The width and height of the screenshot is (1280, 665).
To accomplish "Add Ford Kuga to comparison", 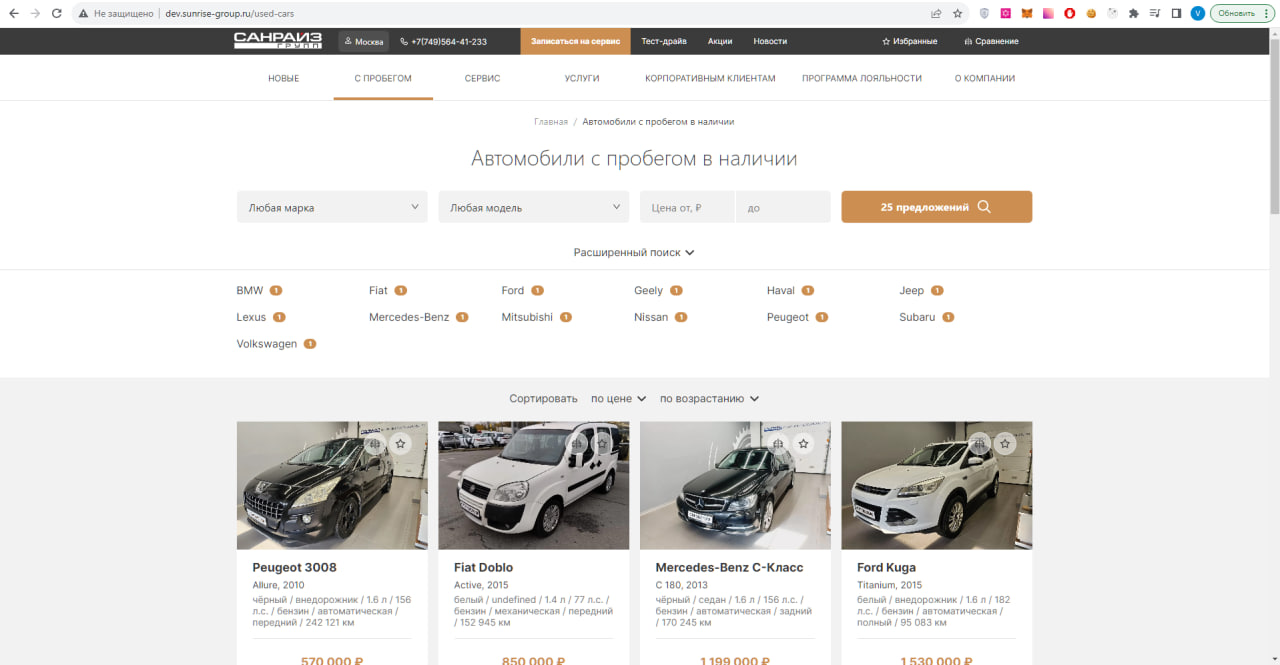I will pyautogui.click(x=980, y=443).
